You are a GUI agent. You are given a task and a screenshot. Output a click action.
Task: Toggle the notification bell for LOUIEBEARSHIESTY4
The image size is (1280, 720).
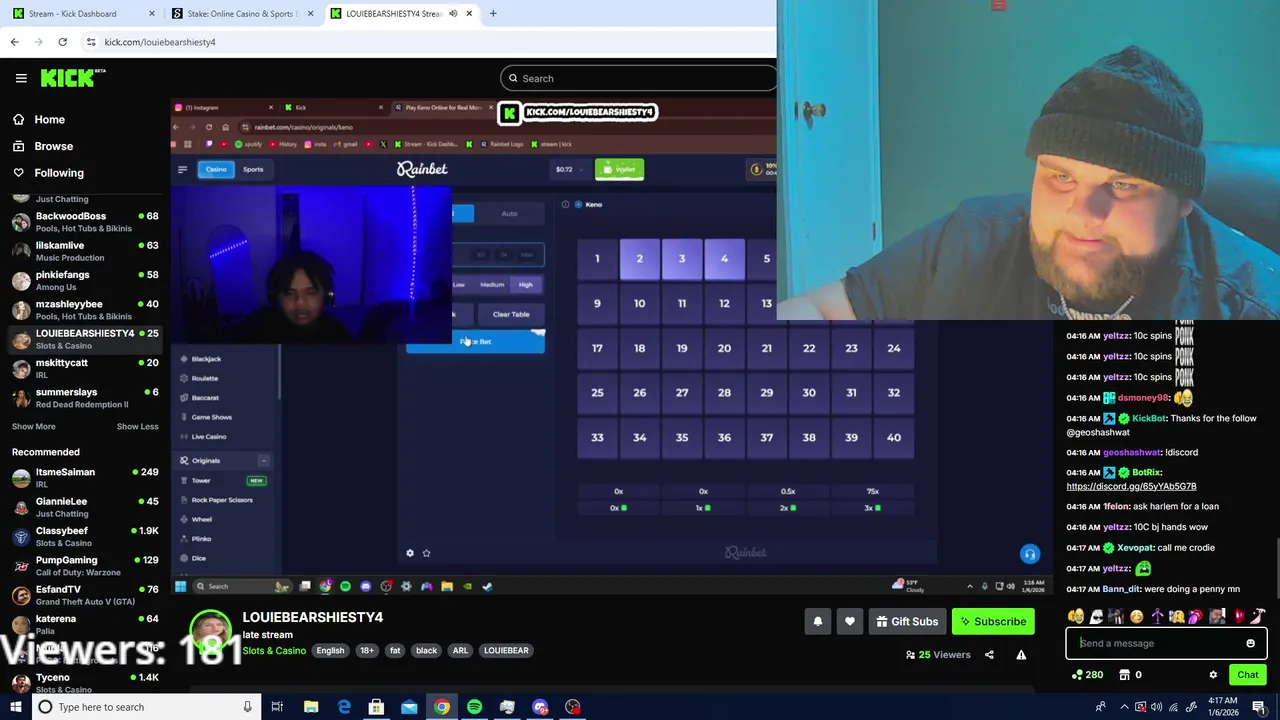tap(817, 622)
